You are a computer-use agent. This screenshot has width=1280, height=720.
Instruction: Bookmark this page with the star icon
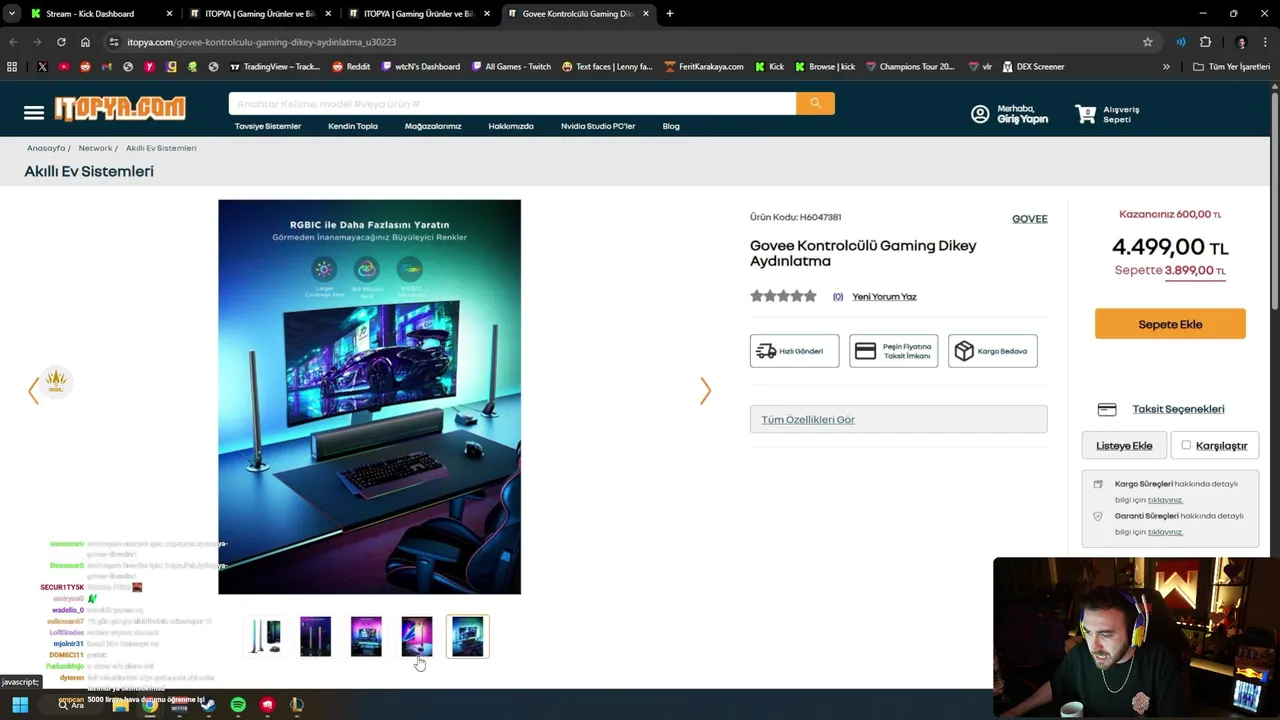pos(1148,42)
